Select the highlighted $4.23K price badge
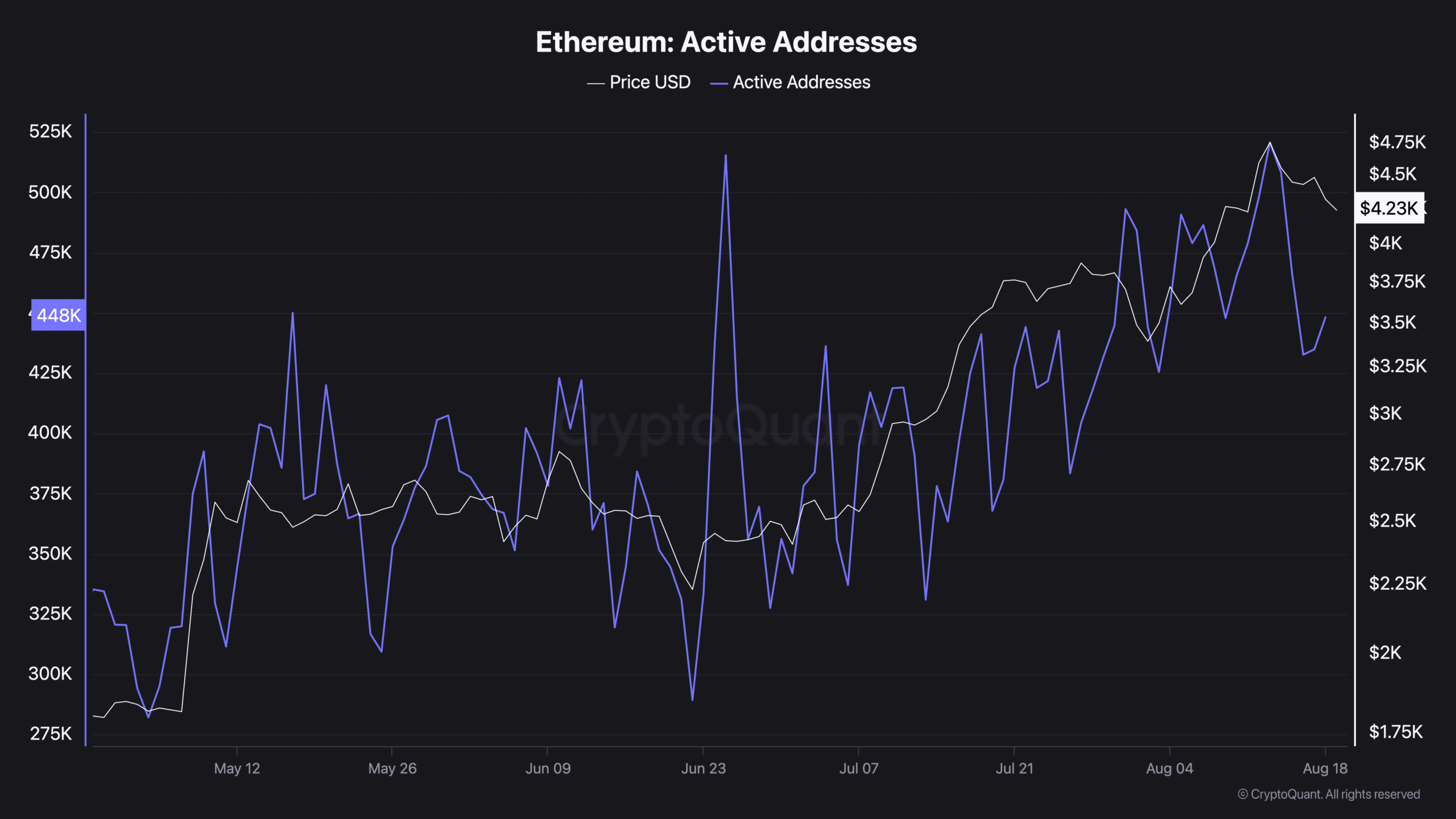The height and width of the screenshot is (819, 1456). click(1389, 208)
